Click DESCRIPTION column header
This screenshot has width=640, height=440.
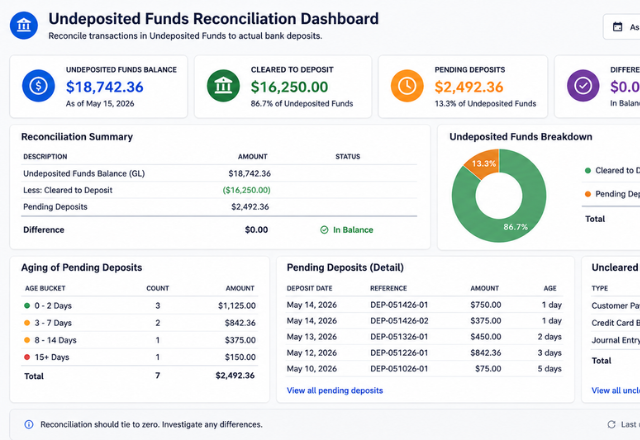[45, 156]
